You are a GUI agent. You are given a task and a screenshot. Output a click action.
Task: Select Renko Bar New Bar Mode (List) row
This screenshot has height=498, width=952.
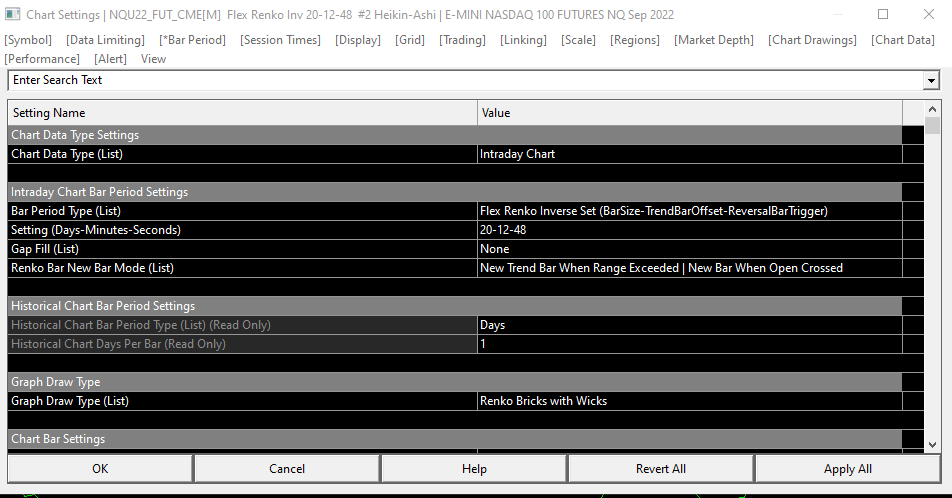click(243, 268)
